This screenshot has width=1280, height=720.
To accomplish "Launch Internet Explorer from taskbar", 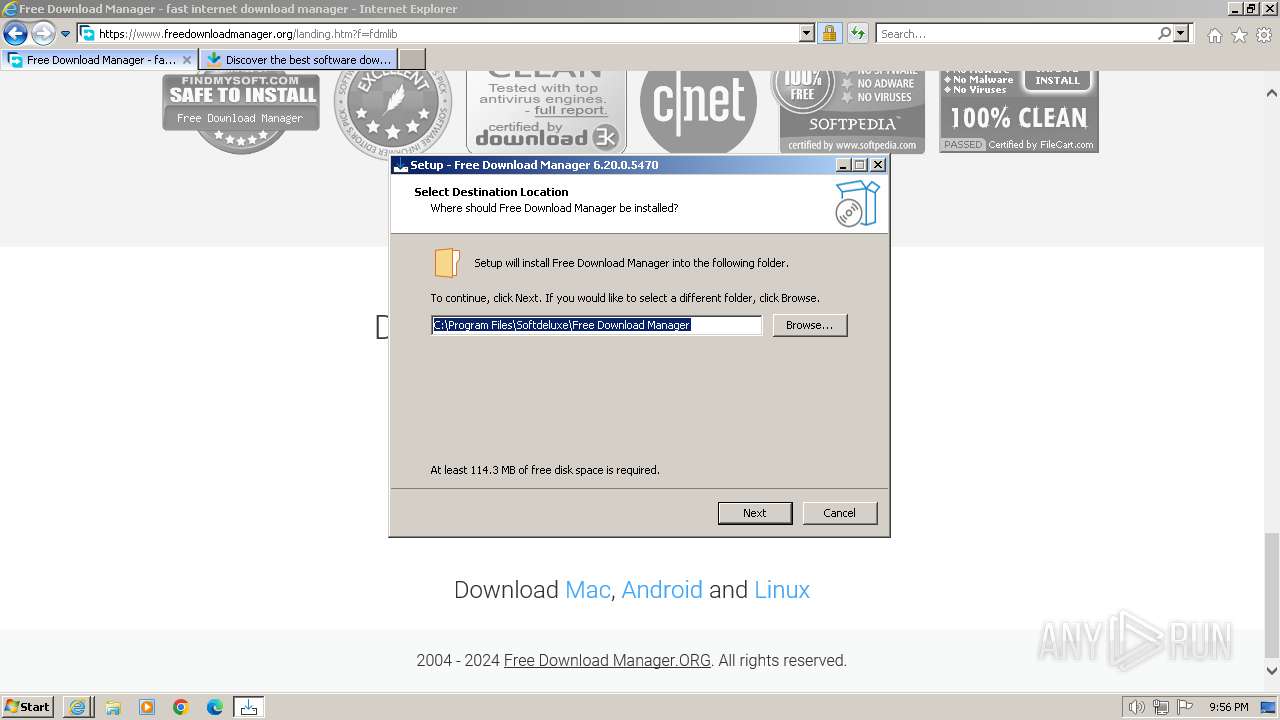I will click(x=78, y=707).
